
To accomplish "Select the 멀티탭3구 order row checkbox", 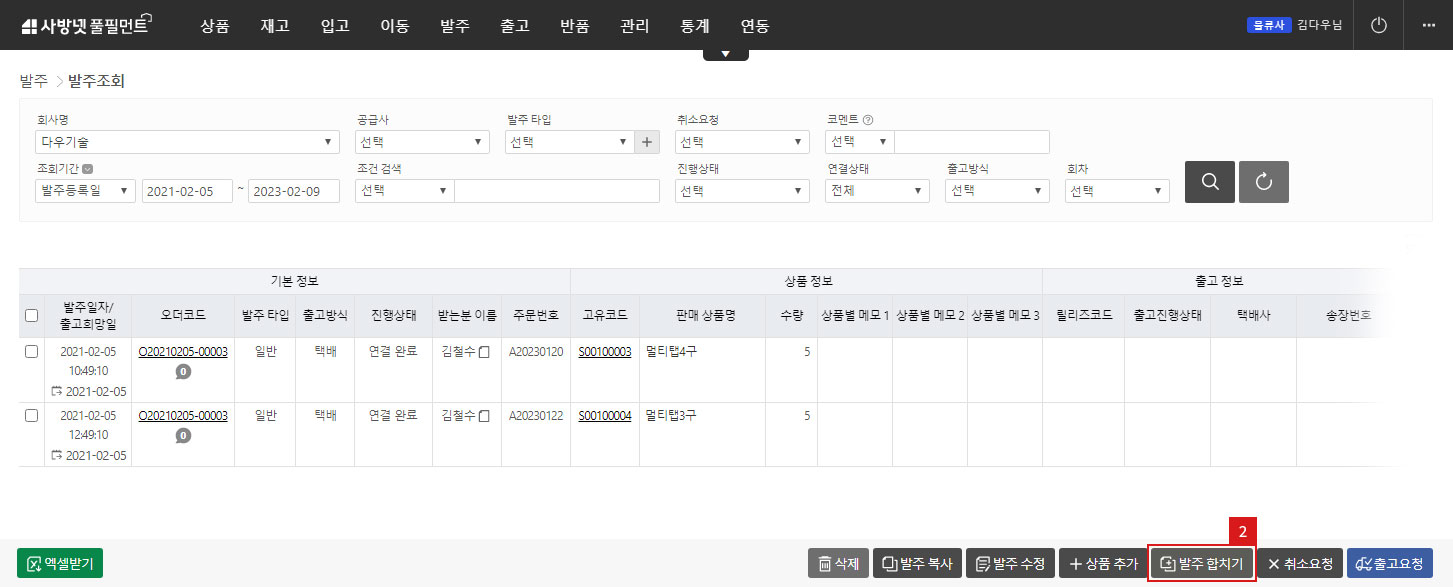I will [x=31, y=415].
